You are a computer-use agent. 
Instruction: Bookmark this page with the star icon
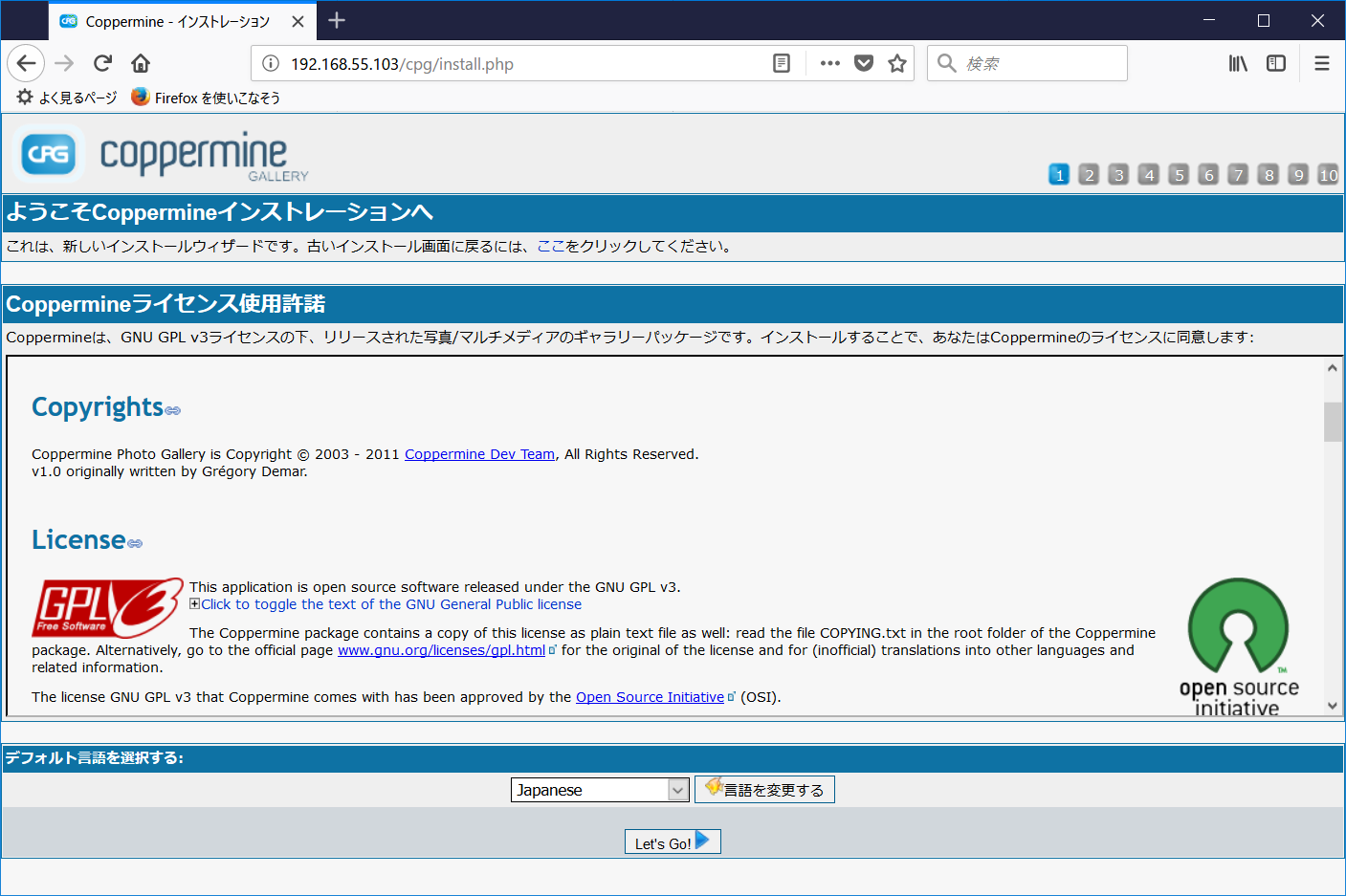(x=896, y=63)
